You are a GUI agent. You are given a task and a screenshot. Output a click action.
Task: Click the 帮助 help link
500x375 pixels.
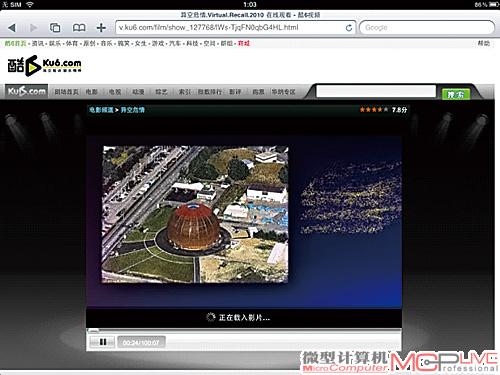[483, 43]
